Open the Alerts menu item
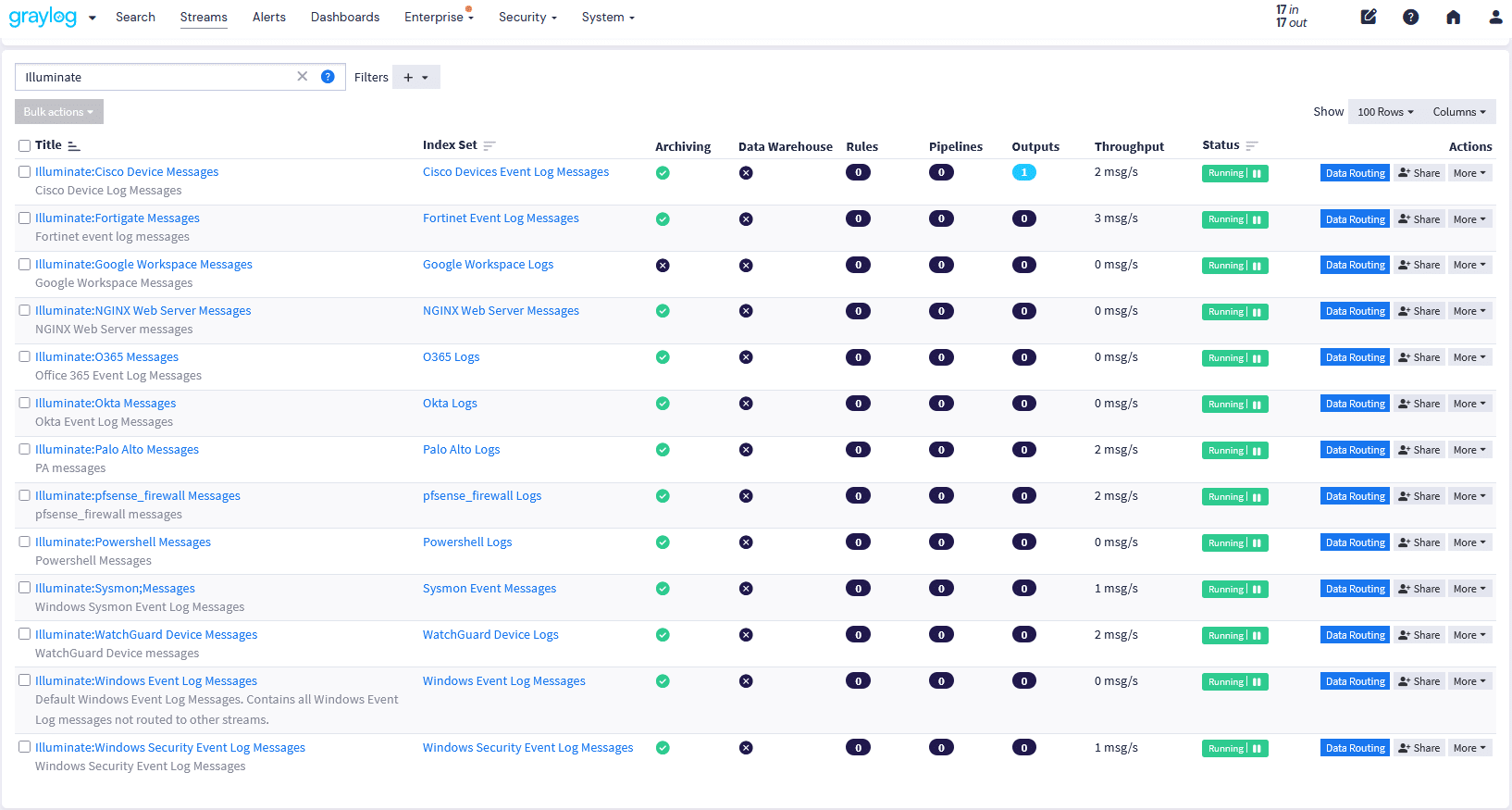The image size is (1512, 810). click(268, 18)
